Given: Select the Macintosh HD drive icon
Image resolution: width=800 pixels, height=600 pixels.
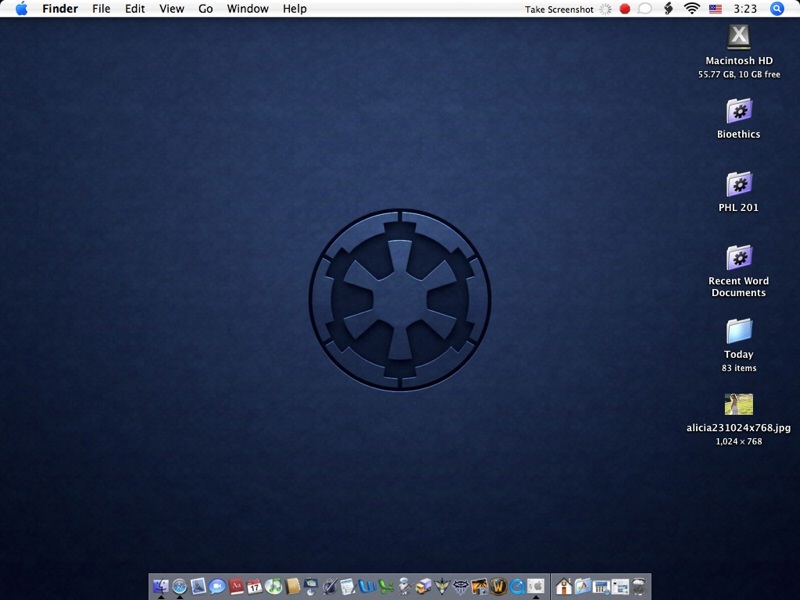Looking at the screenshot, I should [739, 37].
